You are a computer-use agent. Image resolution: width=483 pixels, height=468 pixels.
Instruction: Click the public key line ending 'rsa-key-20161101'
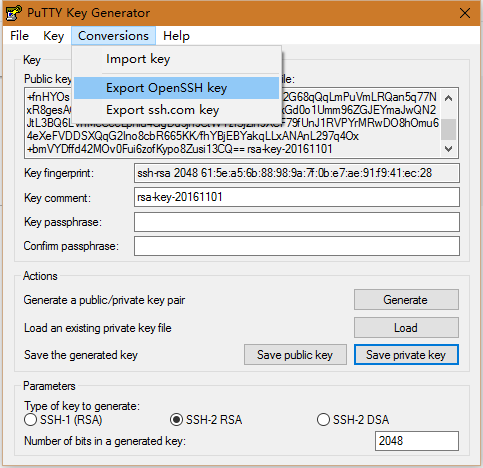(x=180, y=149)
